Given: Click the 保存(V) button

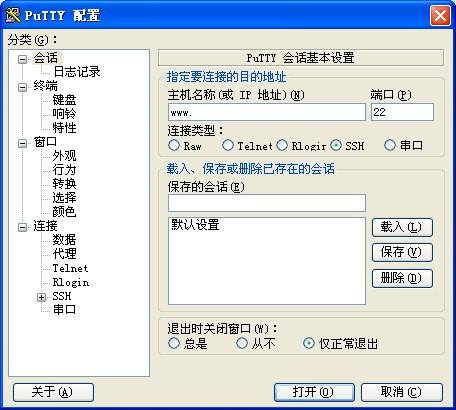Looking at the screenshot, I should [402, 252].
